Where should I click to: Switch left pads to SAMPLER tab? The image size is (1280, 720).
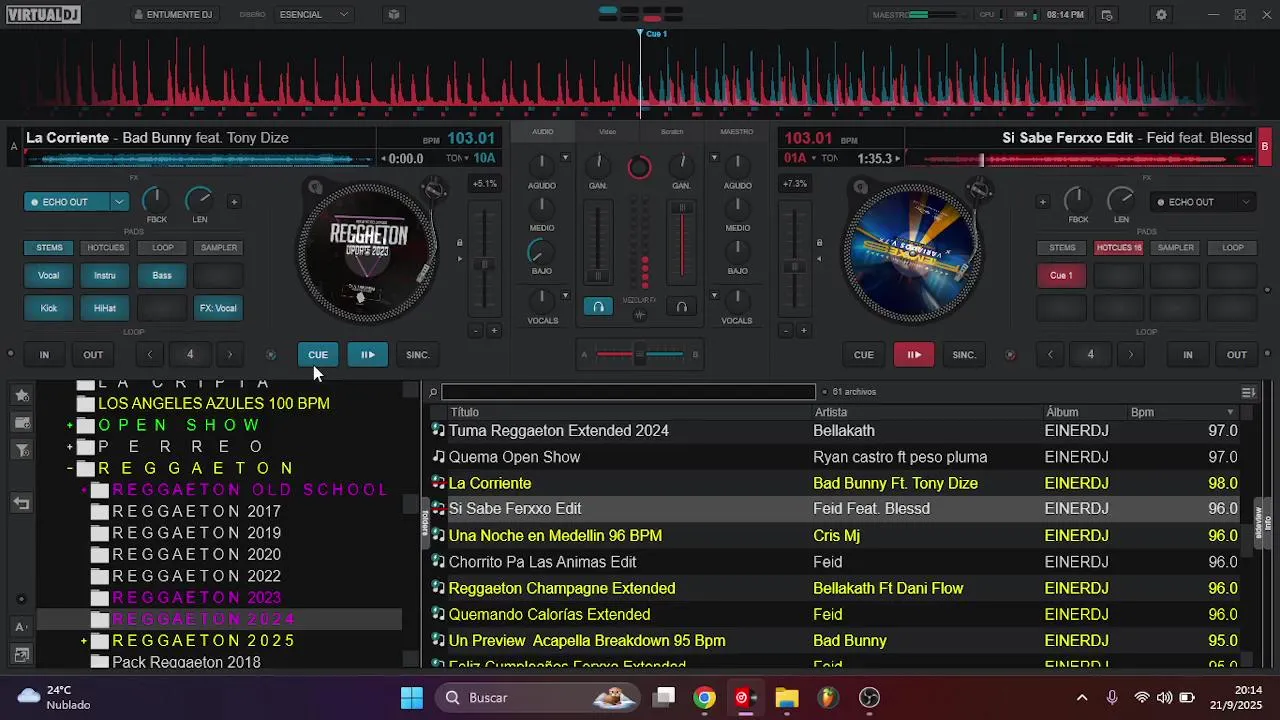pyautogui.click(x=218, y=248)
